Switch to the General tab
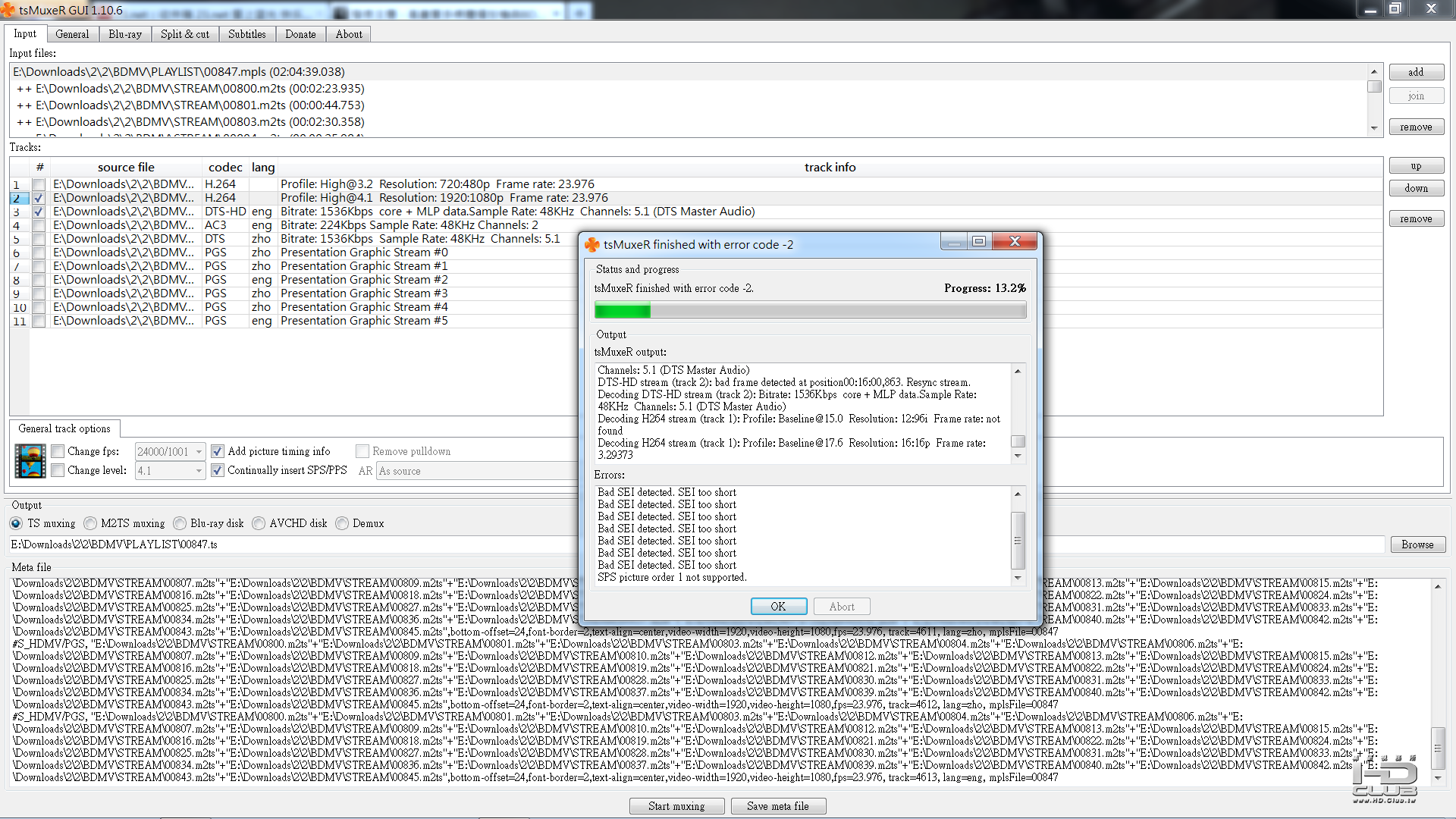1456x819 pixels. pyautogui.click(x=72, y=34)
